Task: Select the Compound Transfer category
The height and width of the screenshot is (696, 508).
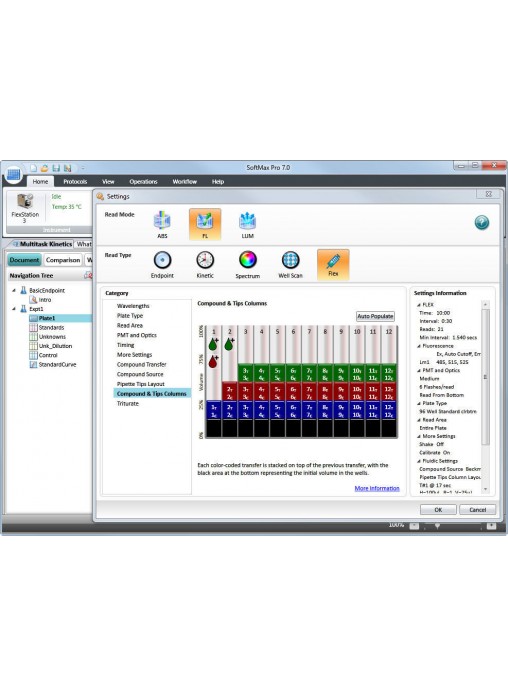Action: tap(141, 364)
